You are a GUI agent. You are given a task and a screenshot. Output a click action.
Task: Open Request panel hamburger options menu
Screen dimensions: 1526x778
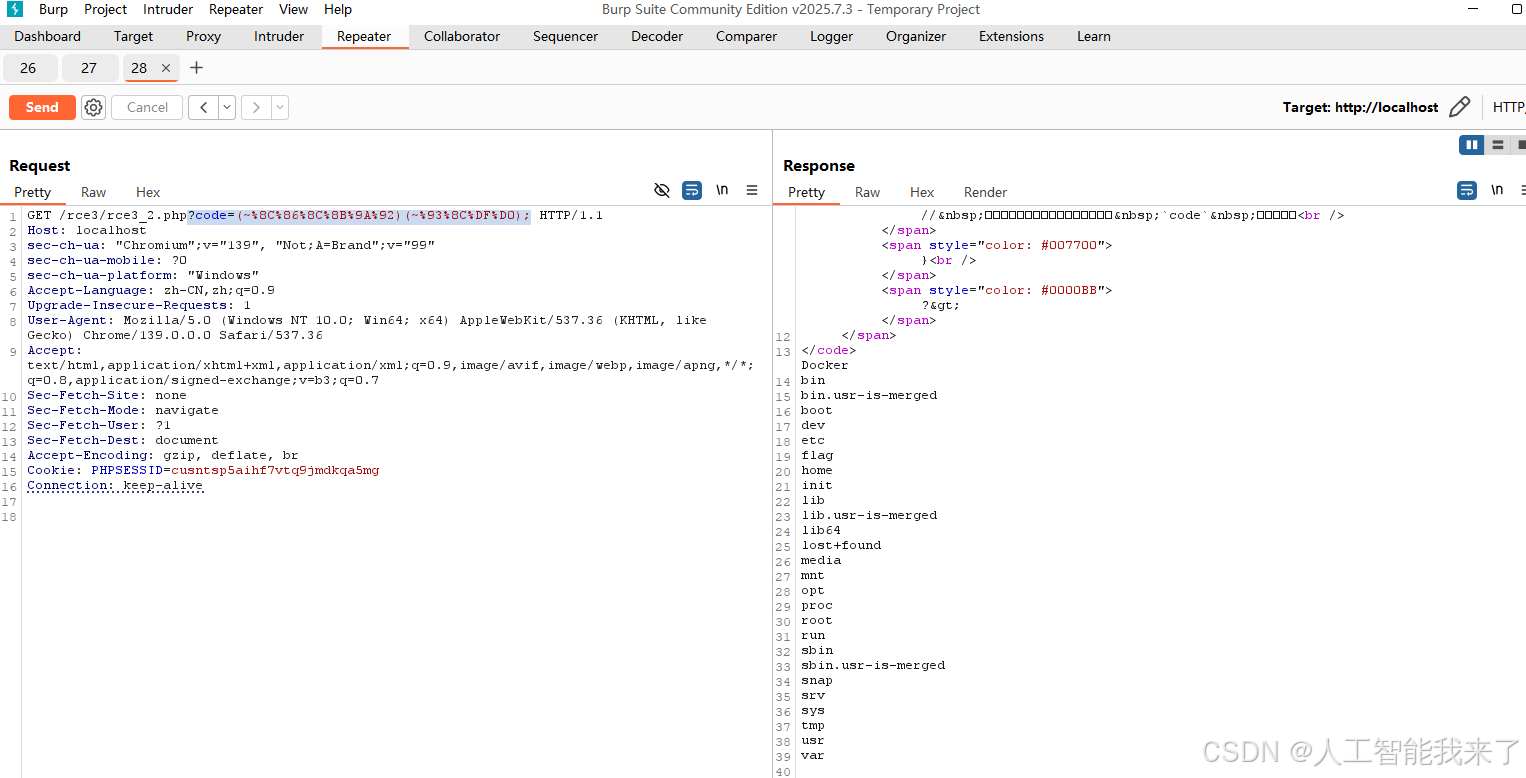(752, 190)
